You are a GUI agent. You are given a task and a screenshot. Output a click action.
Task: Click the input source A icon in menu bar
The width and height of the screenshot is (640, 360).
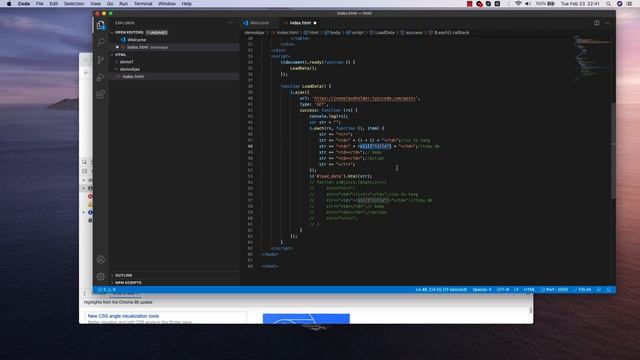tap(497, 4)
